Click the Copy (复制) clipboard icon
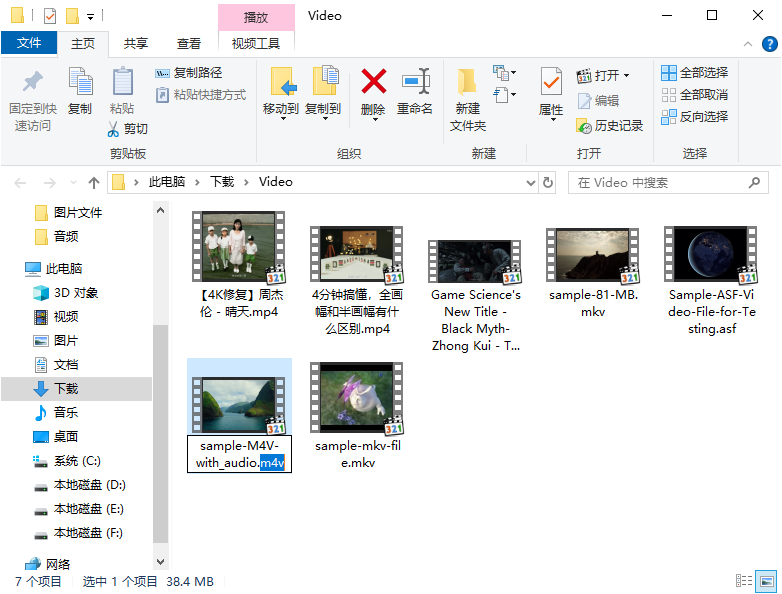This screenshot has height=594, width=782. 80,82
